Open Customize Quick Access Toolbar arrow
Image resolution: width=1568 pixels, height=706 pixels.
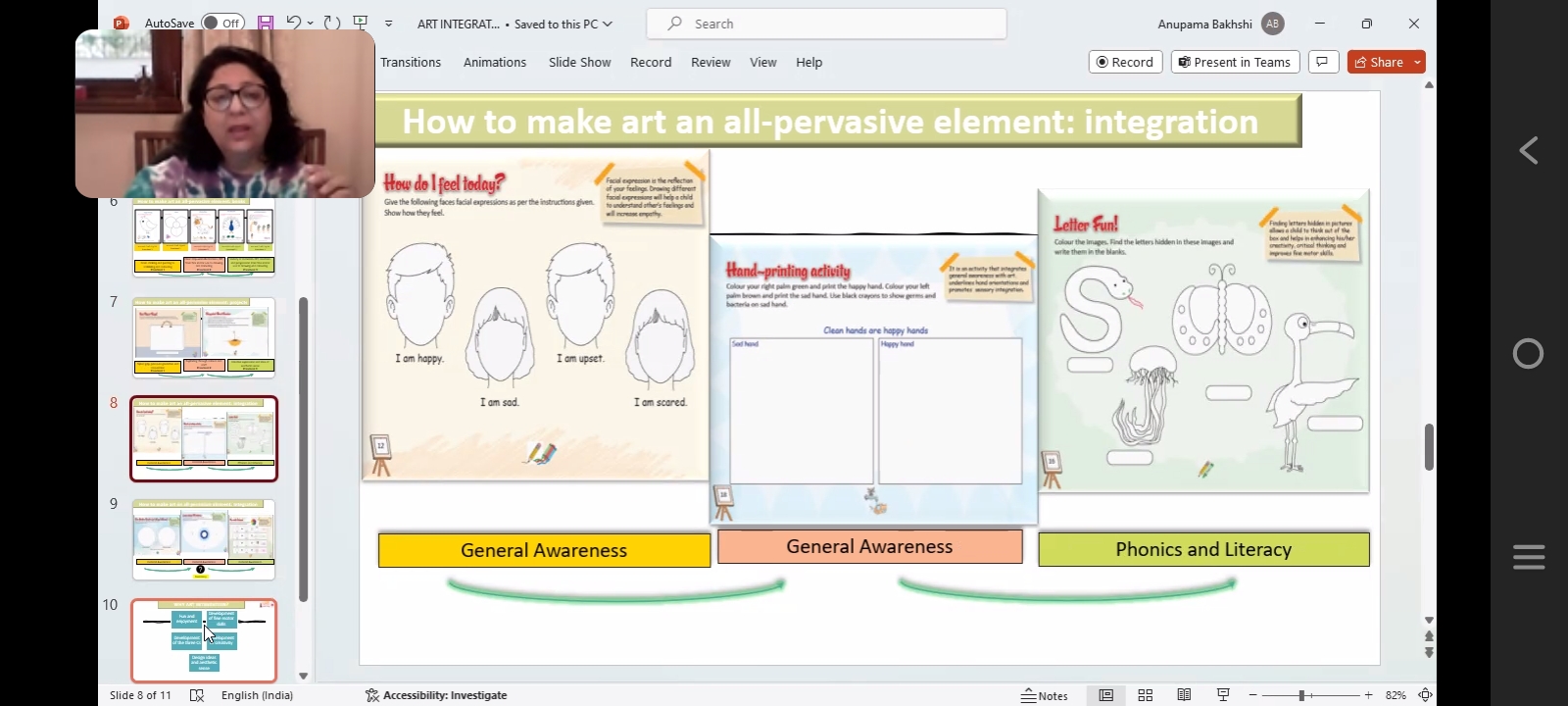click(389, 24)
